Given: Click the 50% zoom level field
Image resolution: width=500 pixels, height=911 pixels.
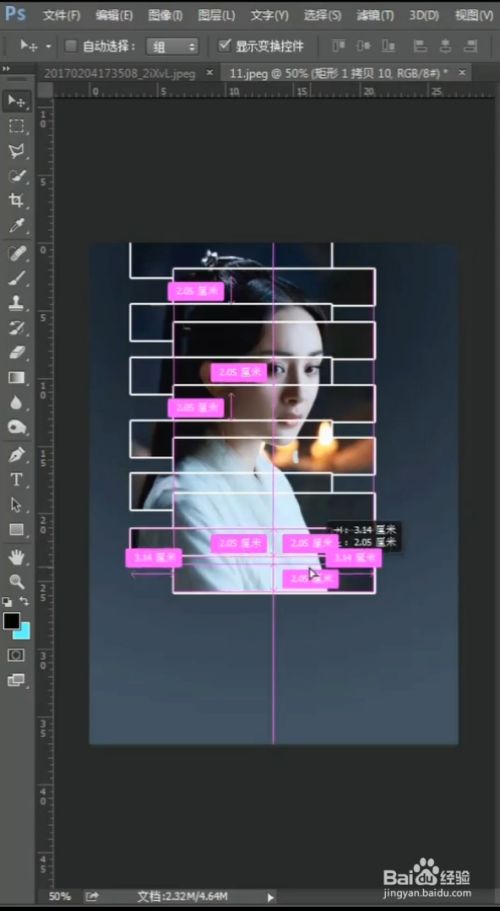Looking at the screenshot, I should [x=59, y=896].
